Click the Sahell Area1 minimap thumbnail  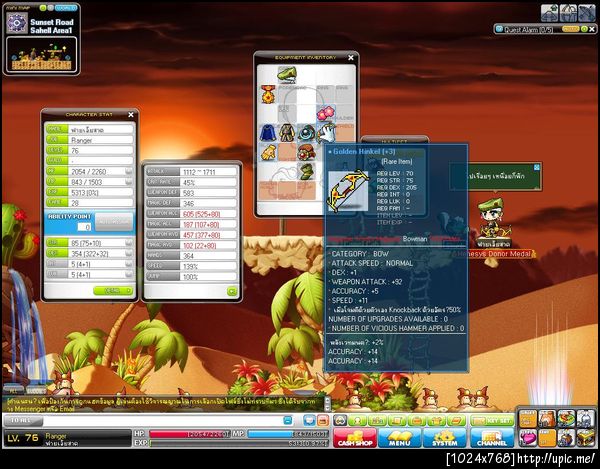point(41,55)
